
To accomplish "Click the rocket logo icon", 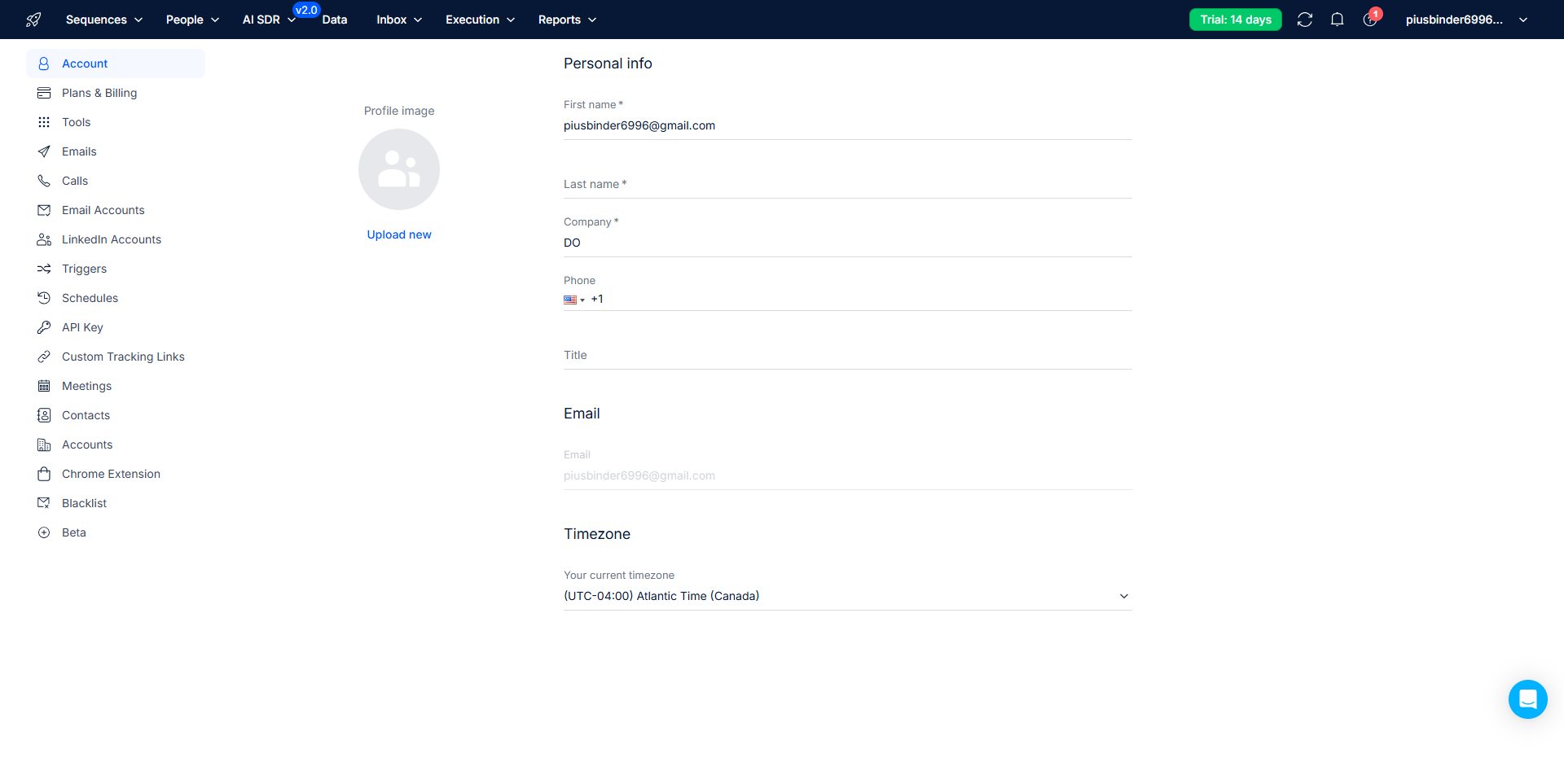I will tap(33, 20).
